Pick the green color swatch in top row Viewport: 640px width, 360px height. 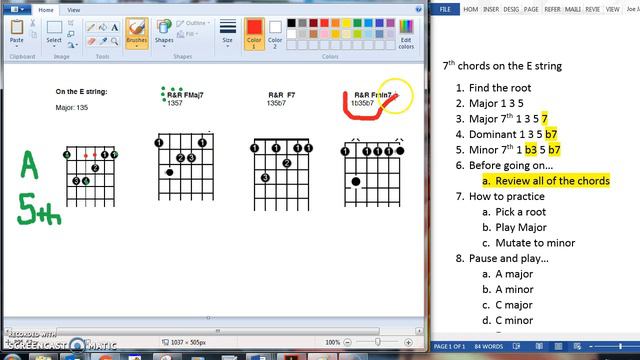(358, 23)
